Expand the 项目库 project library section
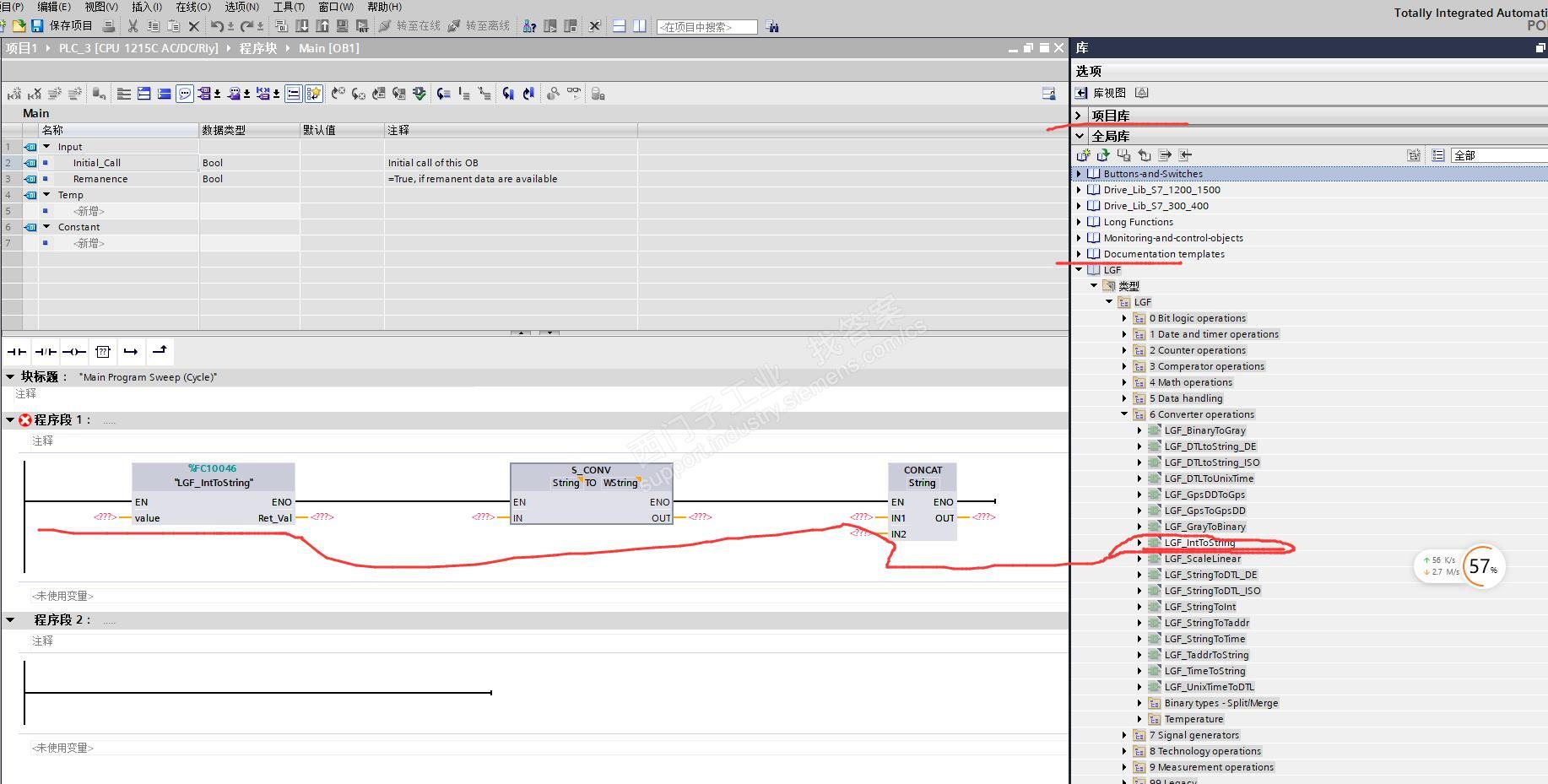 click(1079, 116)
